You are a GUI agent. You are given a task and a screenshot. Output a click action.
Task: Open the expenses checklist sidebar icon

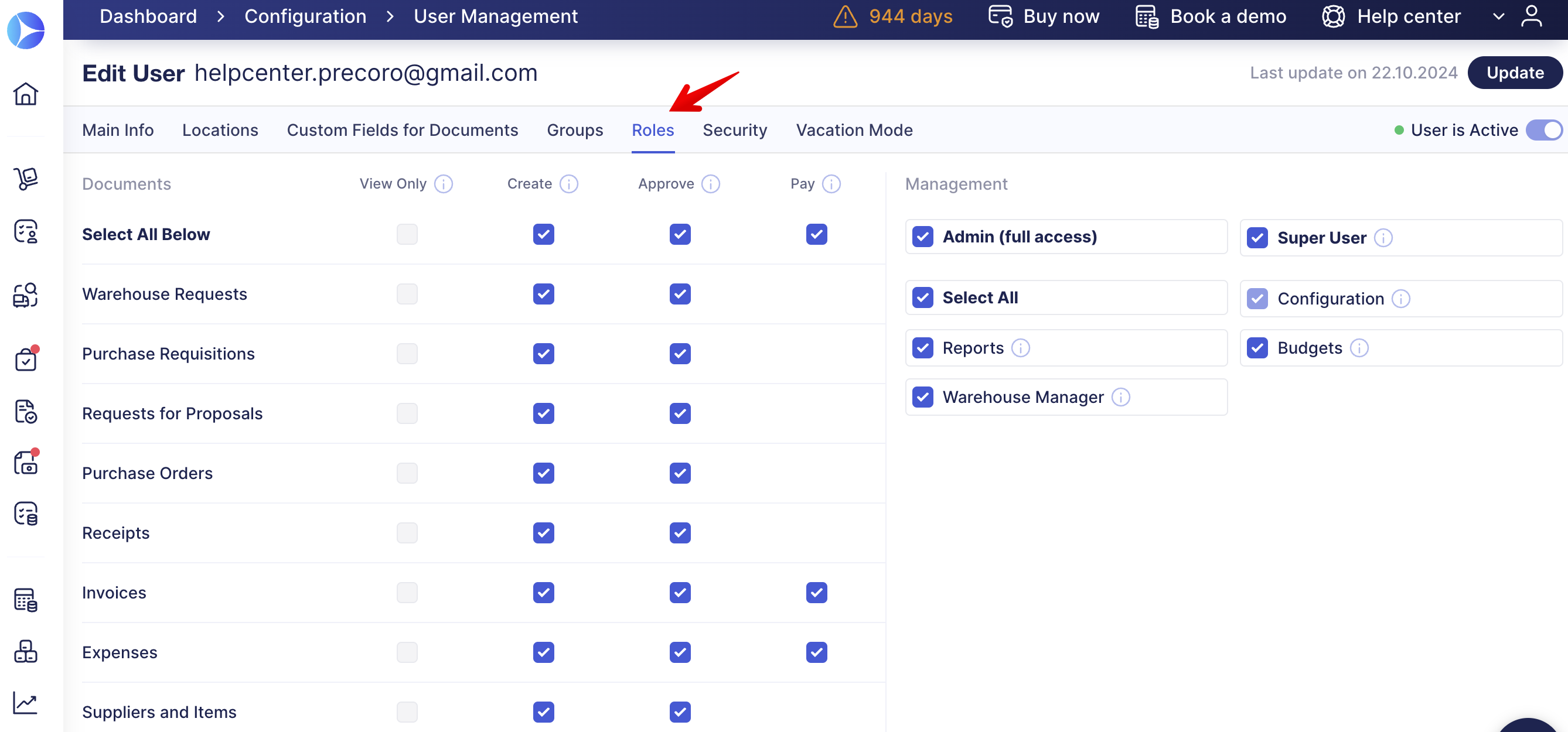click(26, 514)
